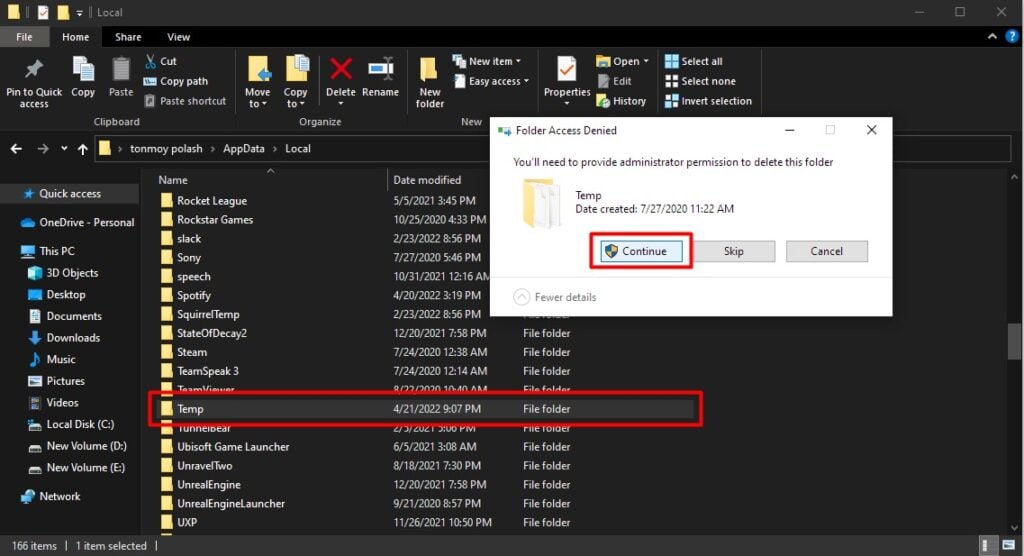Click AppData in the address breadcrumb

click(244, 148)
